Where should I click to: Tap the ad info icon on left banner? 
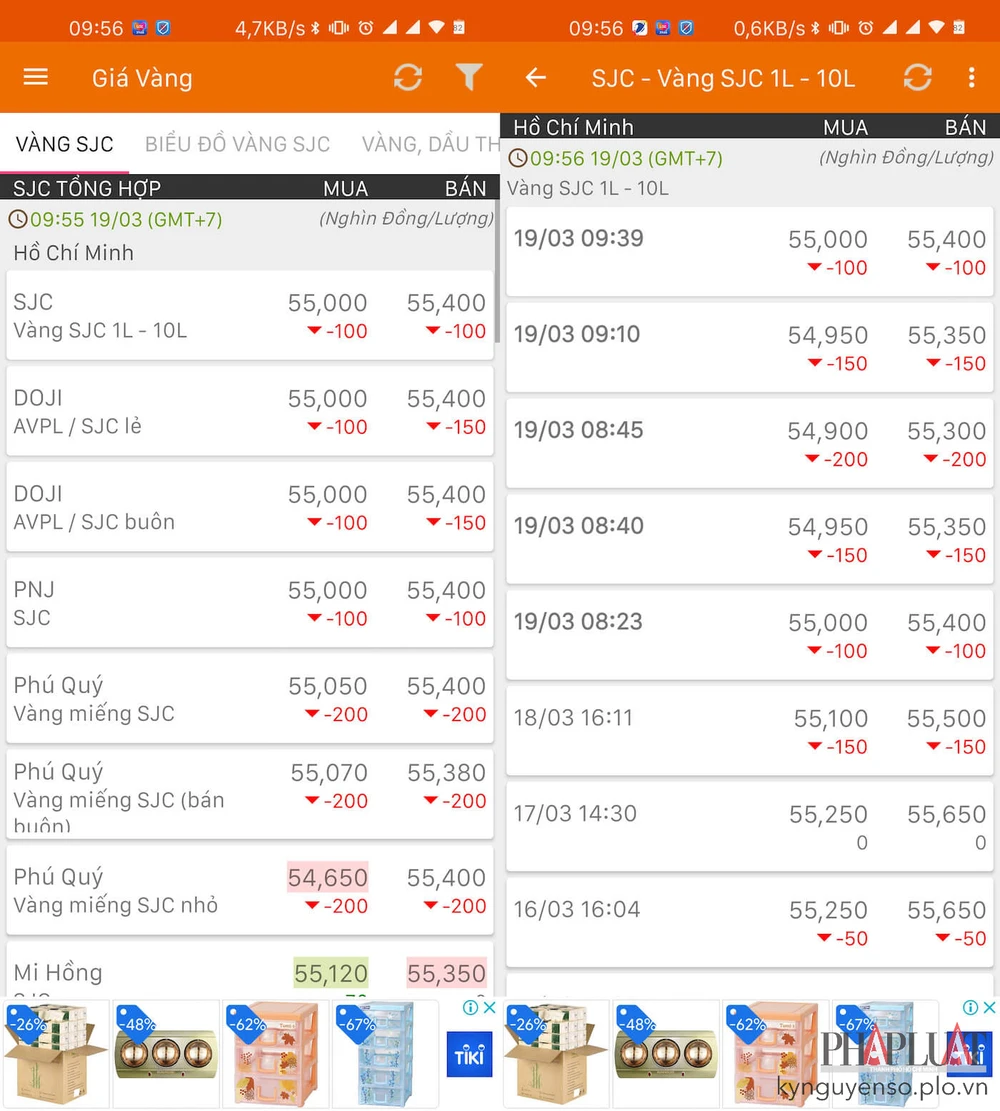(470, 1008)
